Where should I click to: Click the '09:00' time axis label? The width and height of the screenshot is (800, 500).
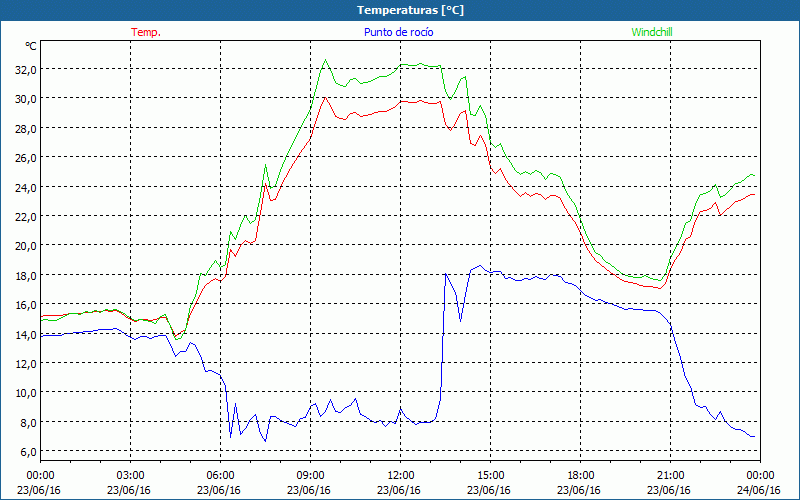tap(310, 476)
